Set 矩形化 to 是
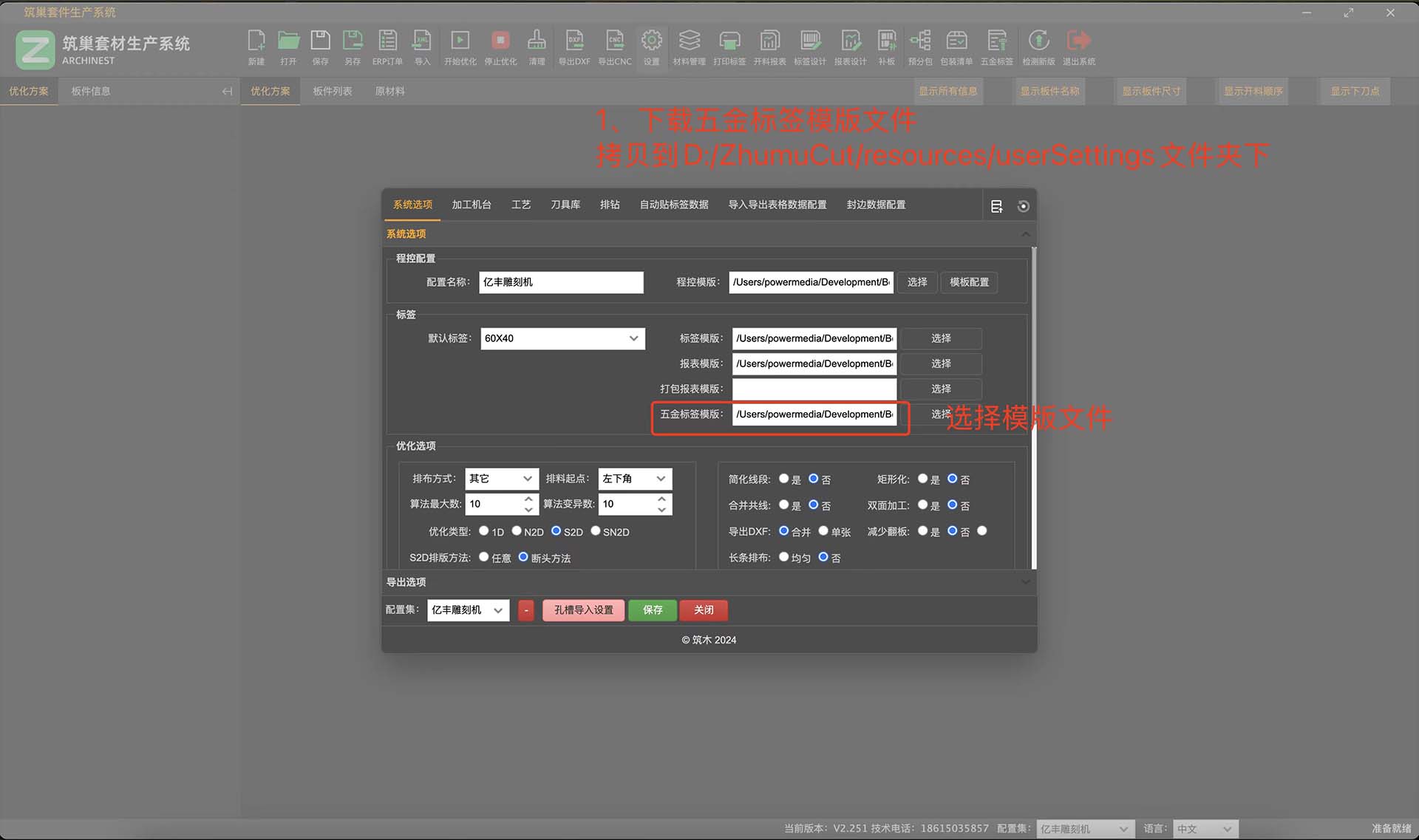Screen dimensions: 1419x840 tap(922, 479)
